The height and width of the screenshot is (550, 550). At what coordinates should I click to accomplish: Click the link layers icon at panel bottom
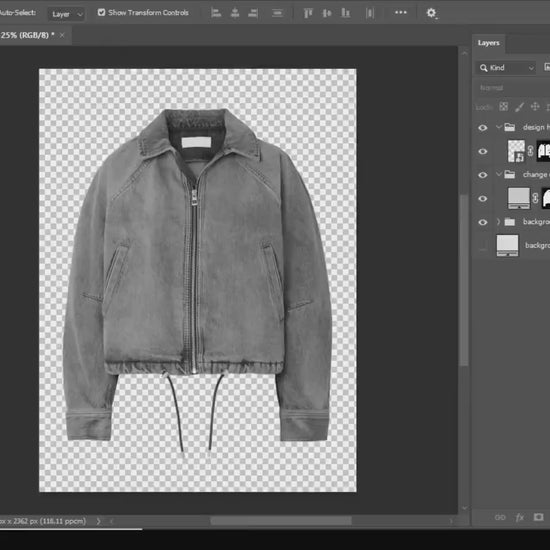pos(500,517)
